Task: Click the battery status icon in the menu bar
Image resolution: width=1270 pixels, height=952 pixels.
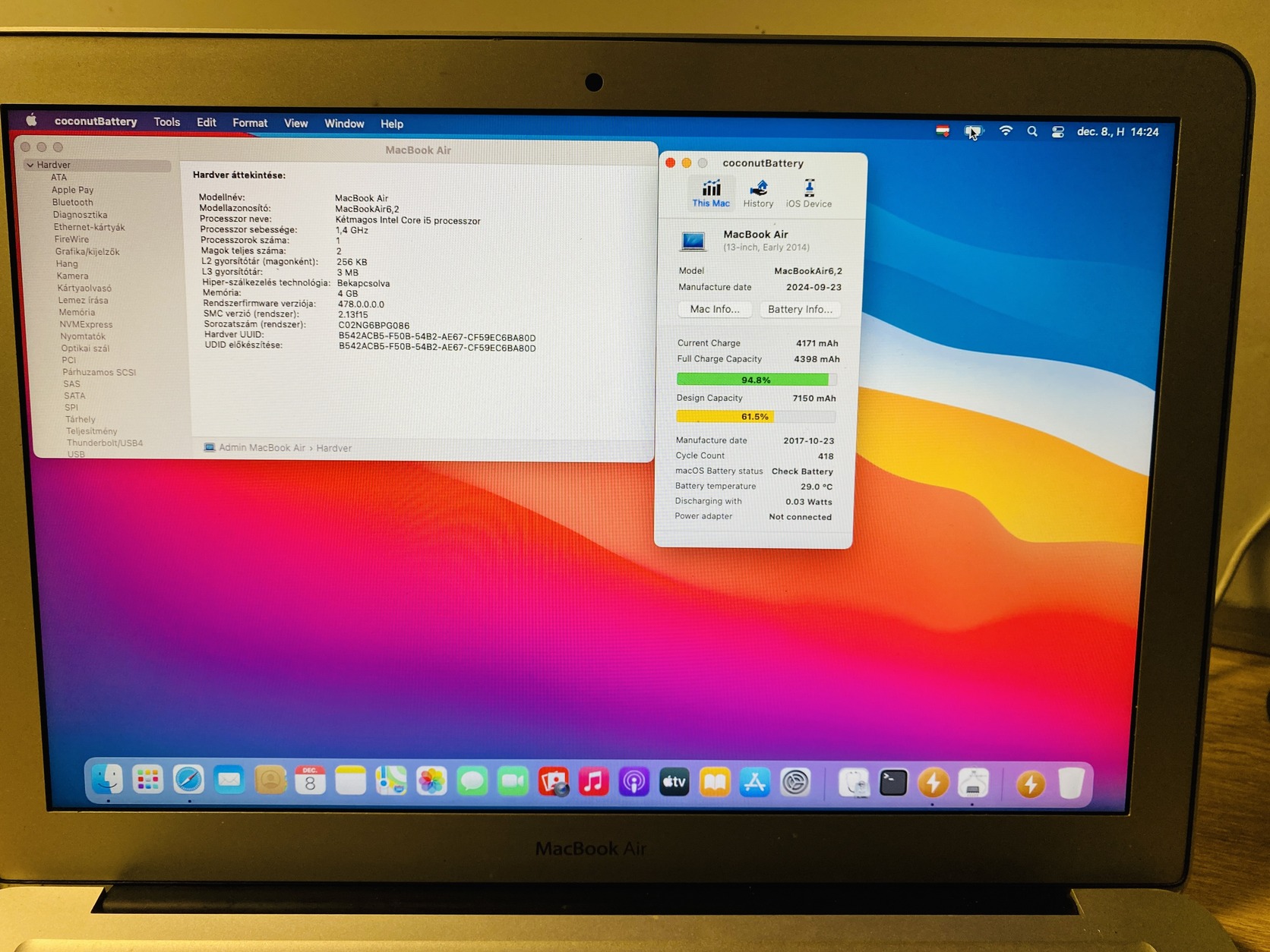Action: [x=973, y=131]
